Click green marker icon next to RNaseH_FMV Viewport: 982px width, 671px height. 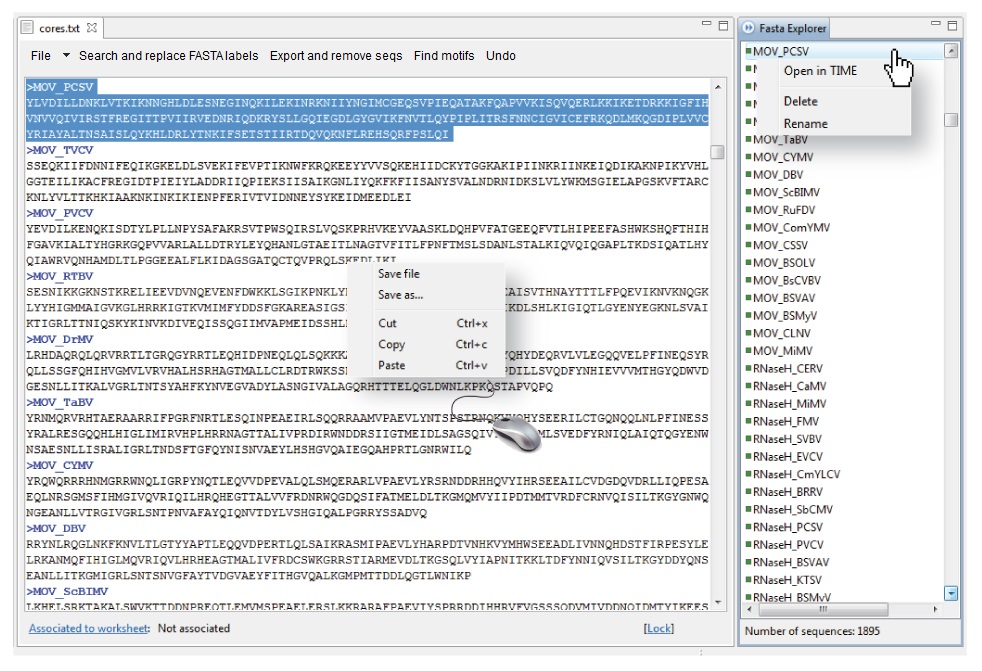(x=747, y=421)
